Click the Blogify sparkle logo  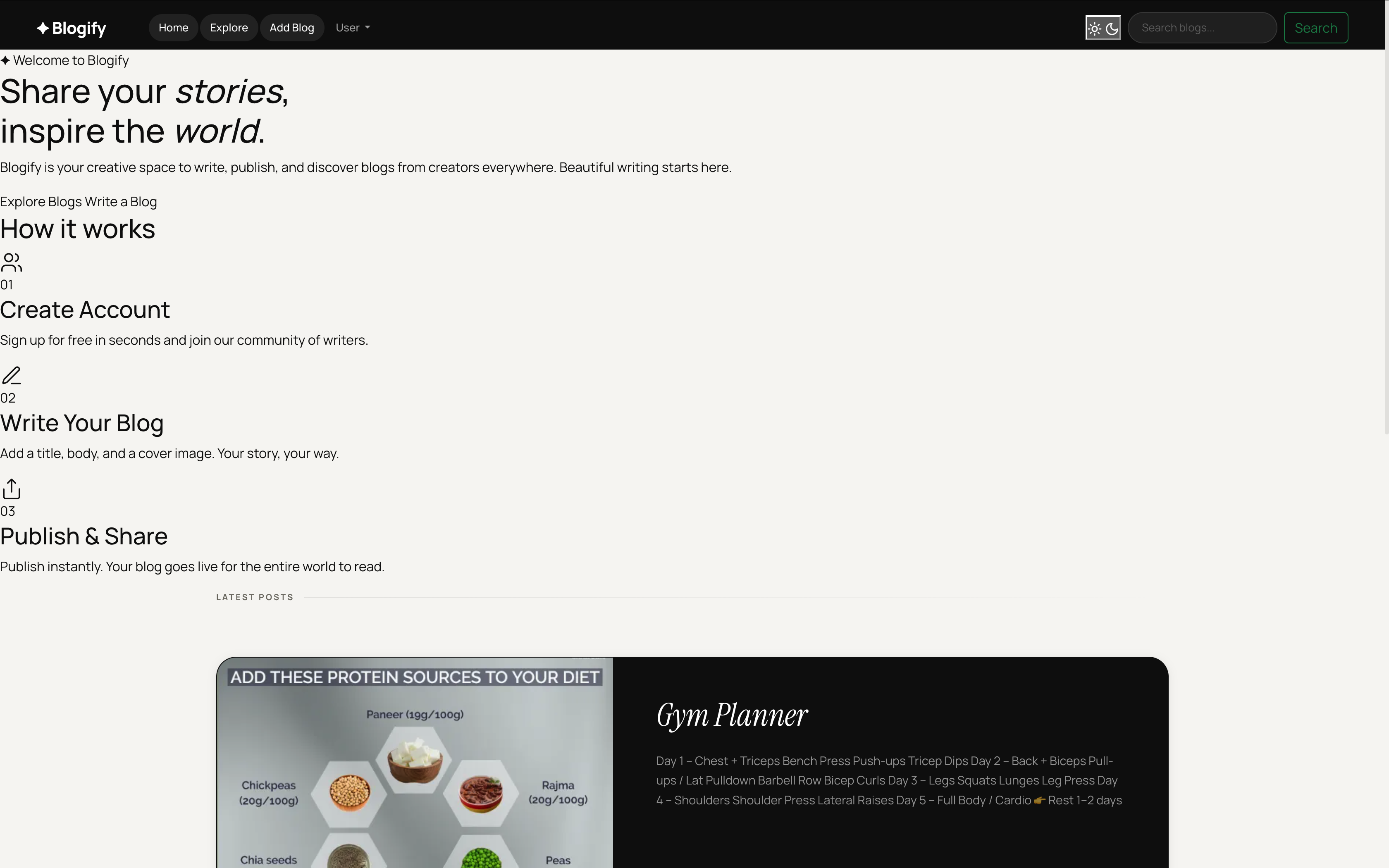click(x=43, y=28)
